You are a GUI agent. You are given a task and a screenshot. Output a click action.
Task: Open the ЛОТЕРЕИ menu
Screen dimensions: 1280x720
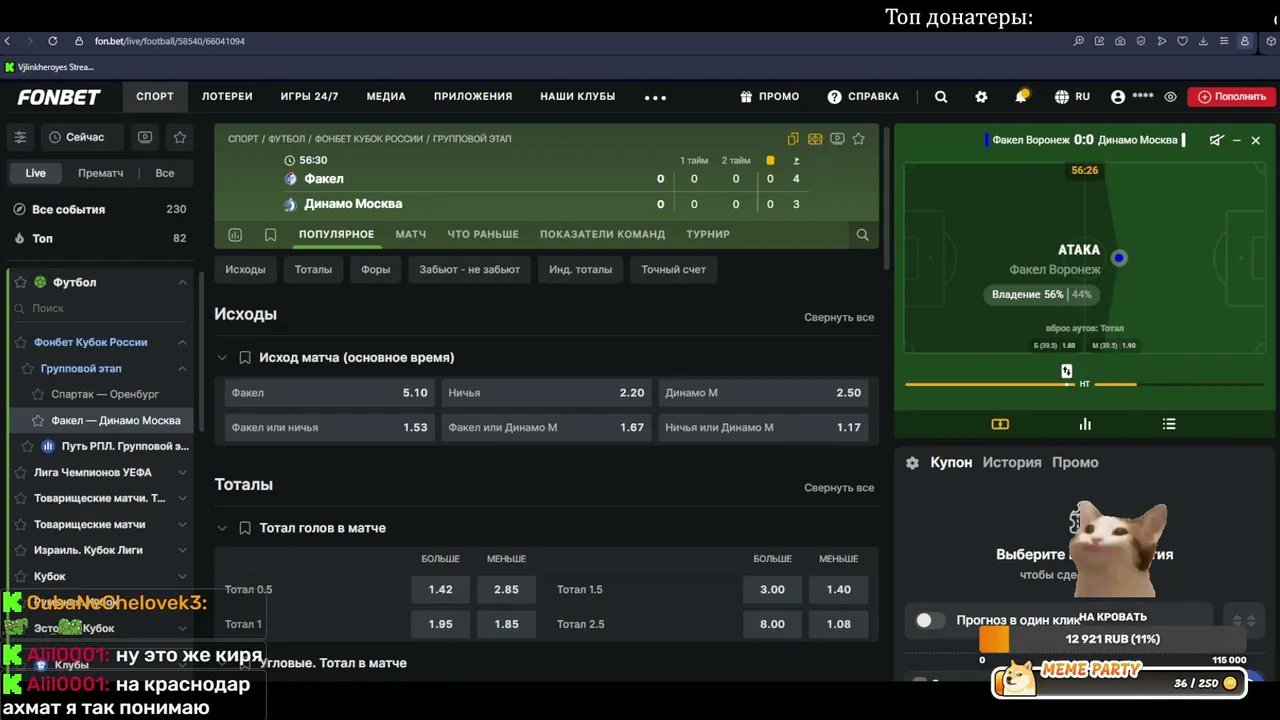click(x=227, y=97)
